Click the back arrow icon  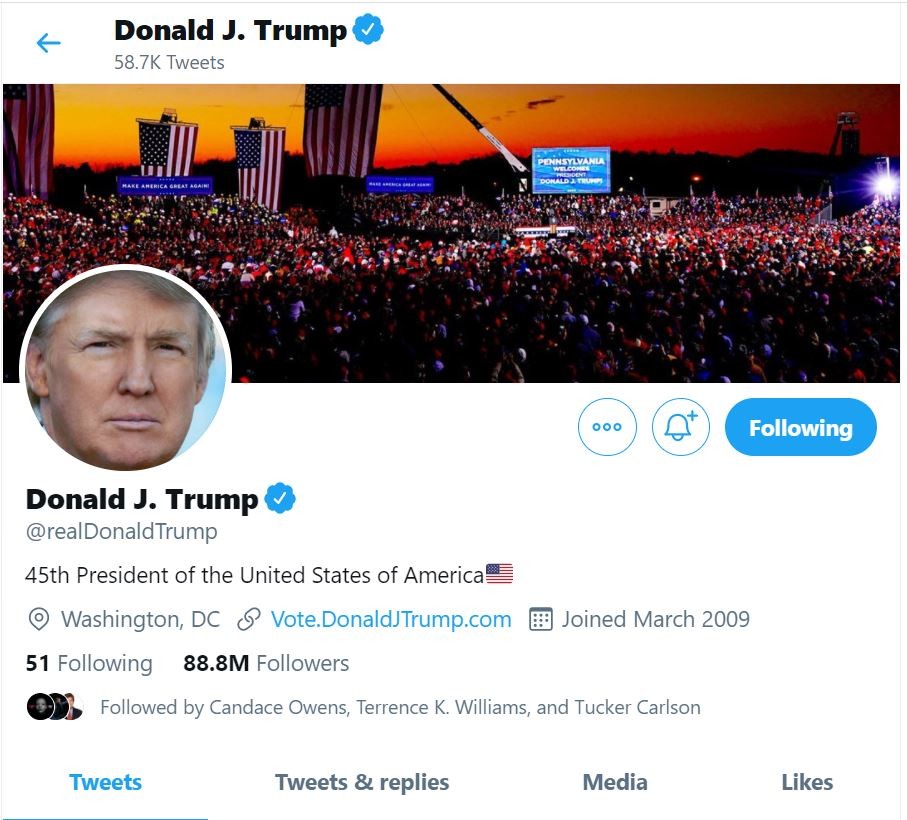click(x=48, y=43)
